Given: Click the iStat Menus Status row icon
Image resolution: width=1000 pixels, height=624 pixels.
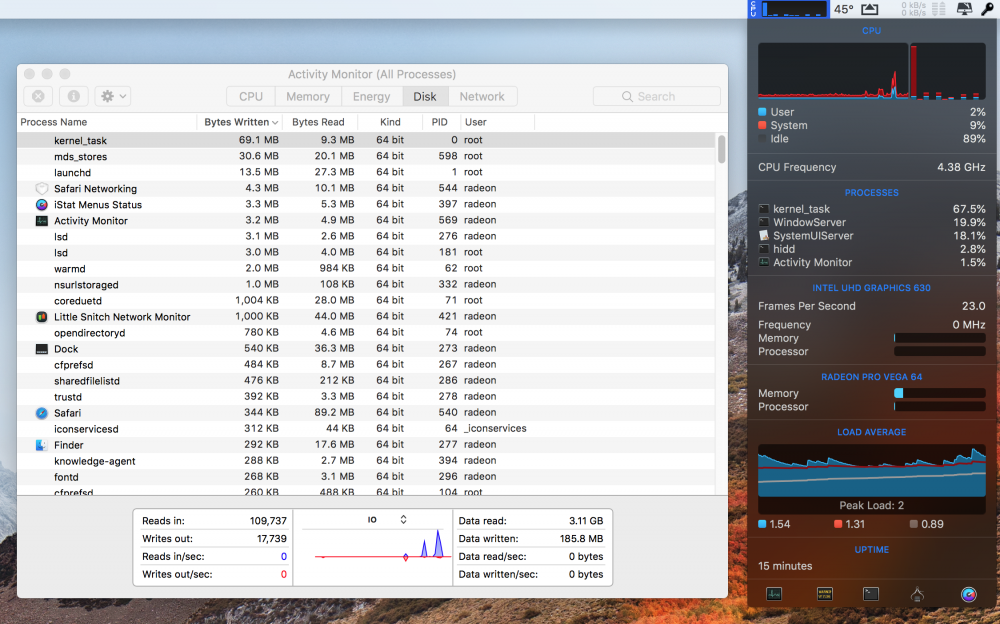Looking at the screenshot, I should tap(41, 204).
